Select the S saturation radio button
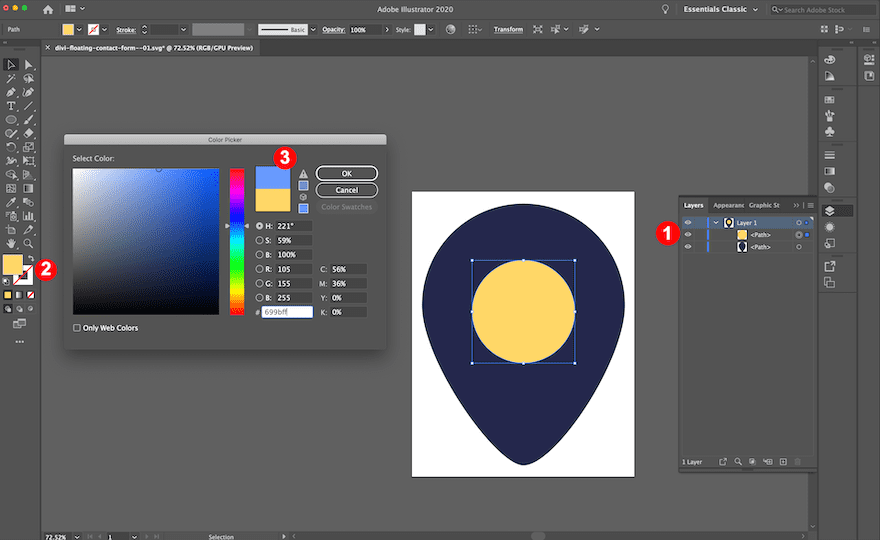This screenshot has width=880, height=540. point(260,240)
